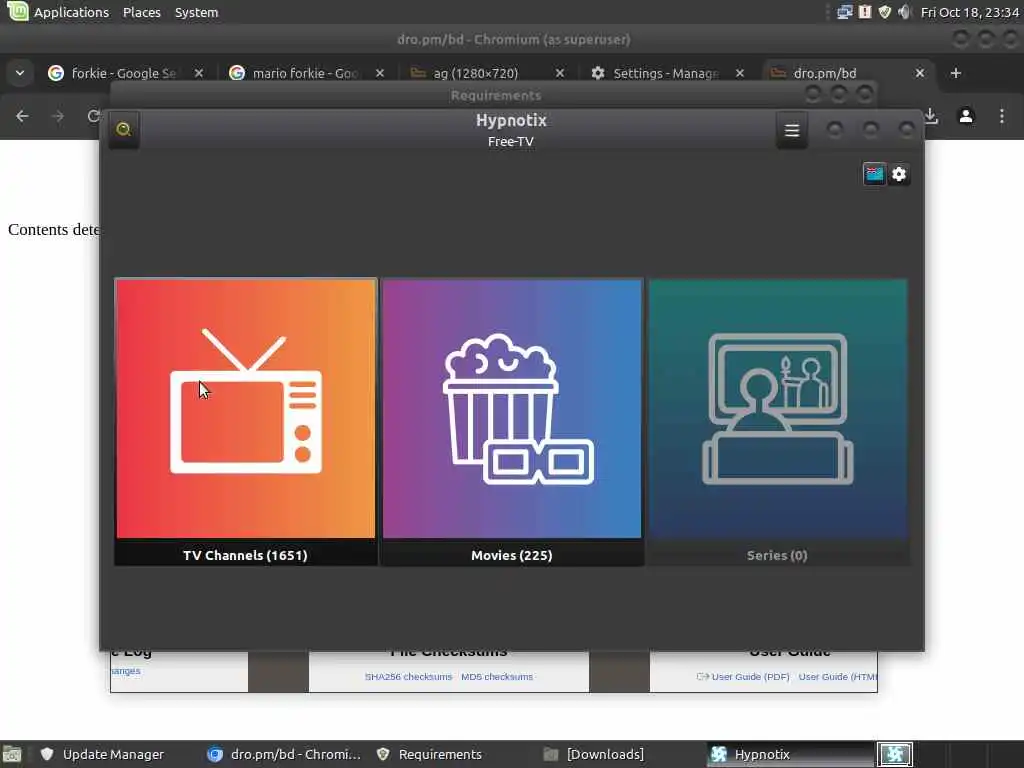Click the Chromium forward arrow
The image size is (1024, 768).
pos(58,116)
